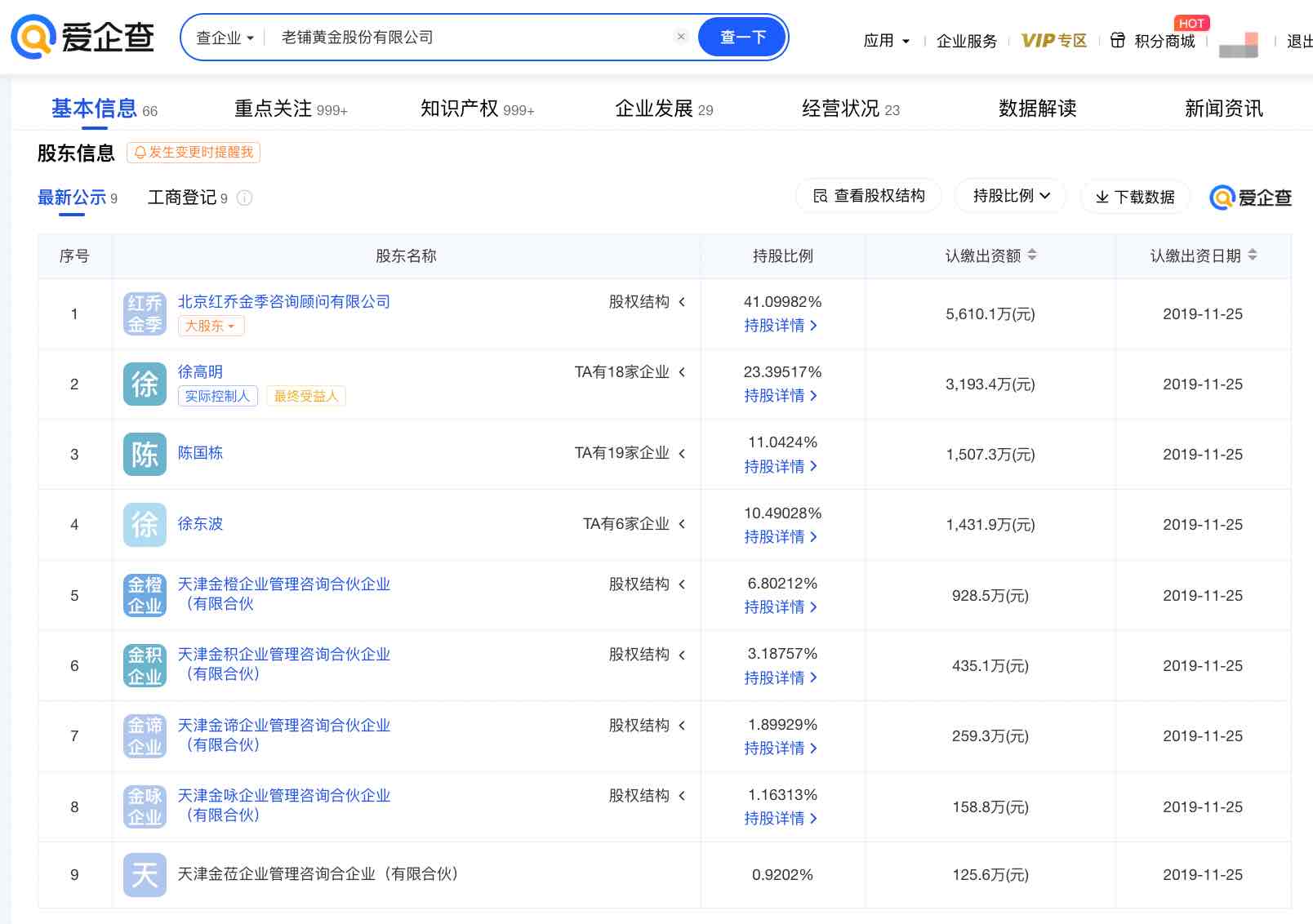
Task: Click the 积分商城 gift icon
Action: [x=1118, y=40]
